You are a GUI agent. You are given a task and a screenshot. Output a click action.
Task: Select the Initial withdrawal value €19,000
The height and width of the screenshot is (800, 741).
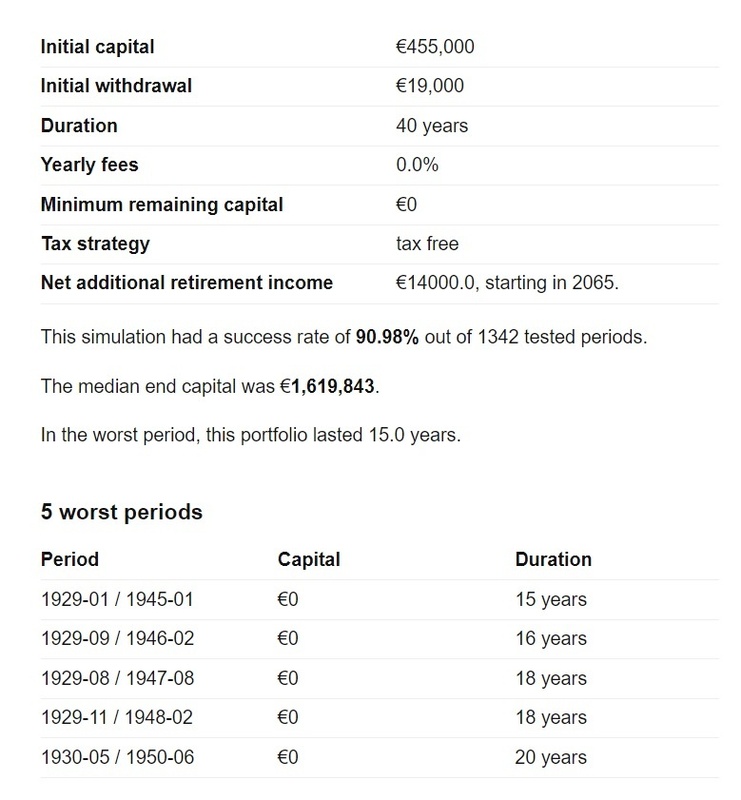pyautogui.click(x=430, y=86)
